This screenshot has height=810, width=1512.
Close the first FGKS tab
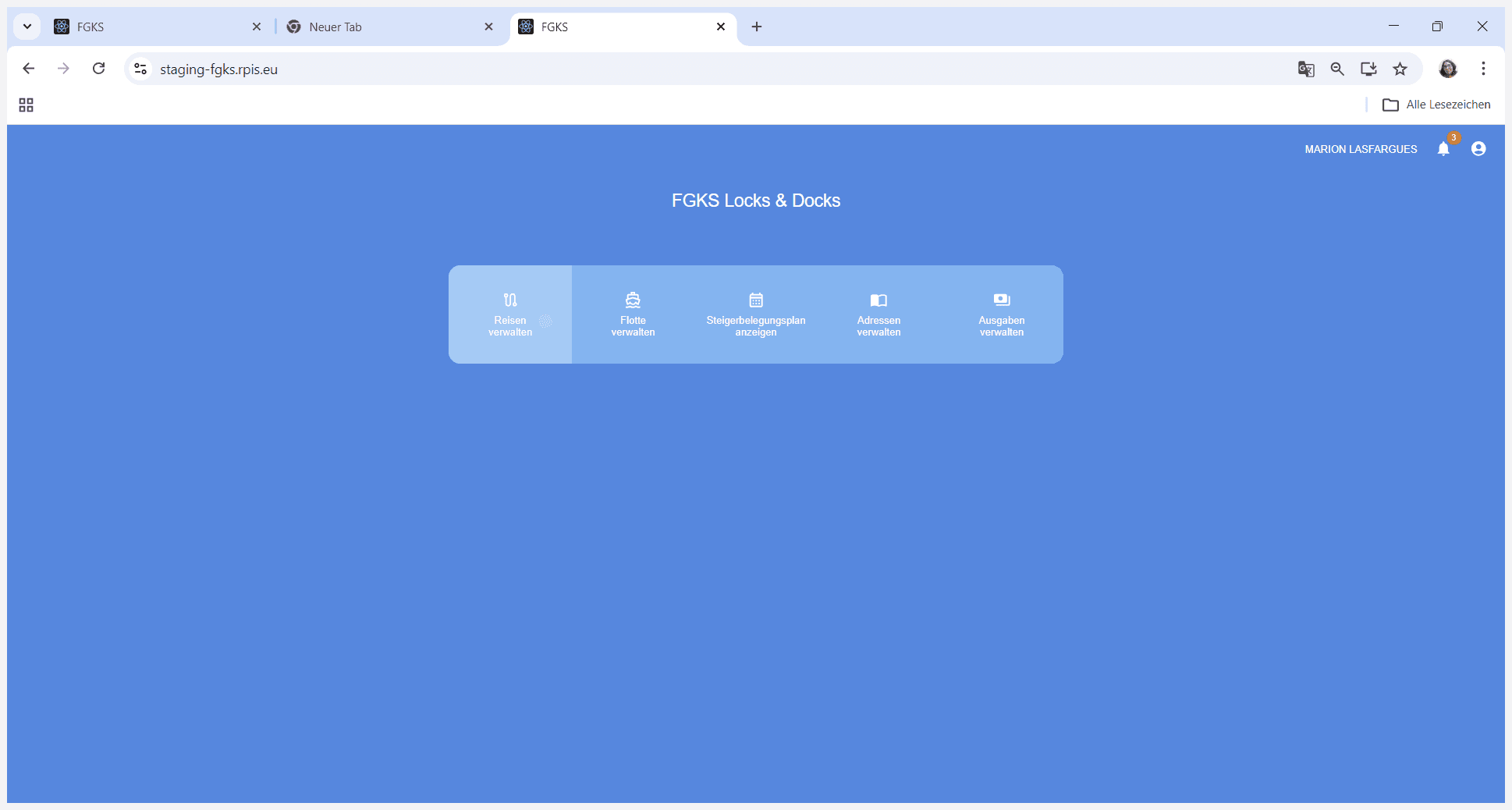tap(257, 27)
